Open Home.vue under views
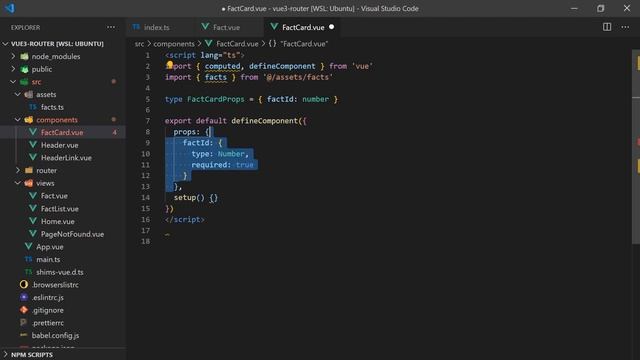The height and width of the screenshot is (360, 640). click(58, 221)
